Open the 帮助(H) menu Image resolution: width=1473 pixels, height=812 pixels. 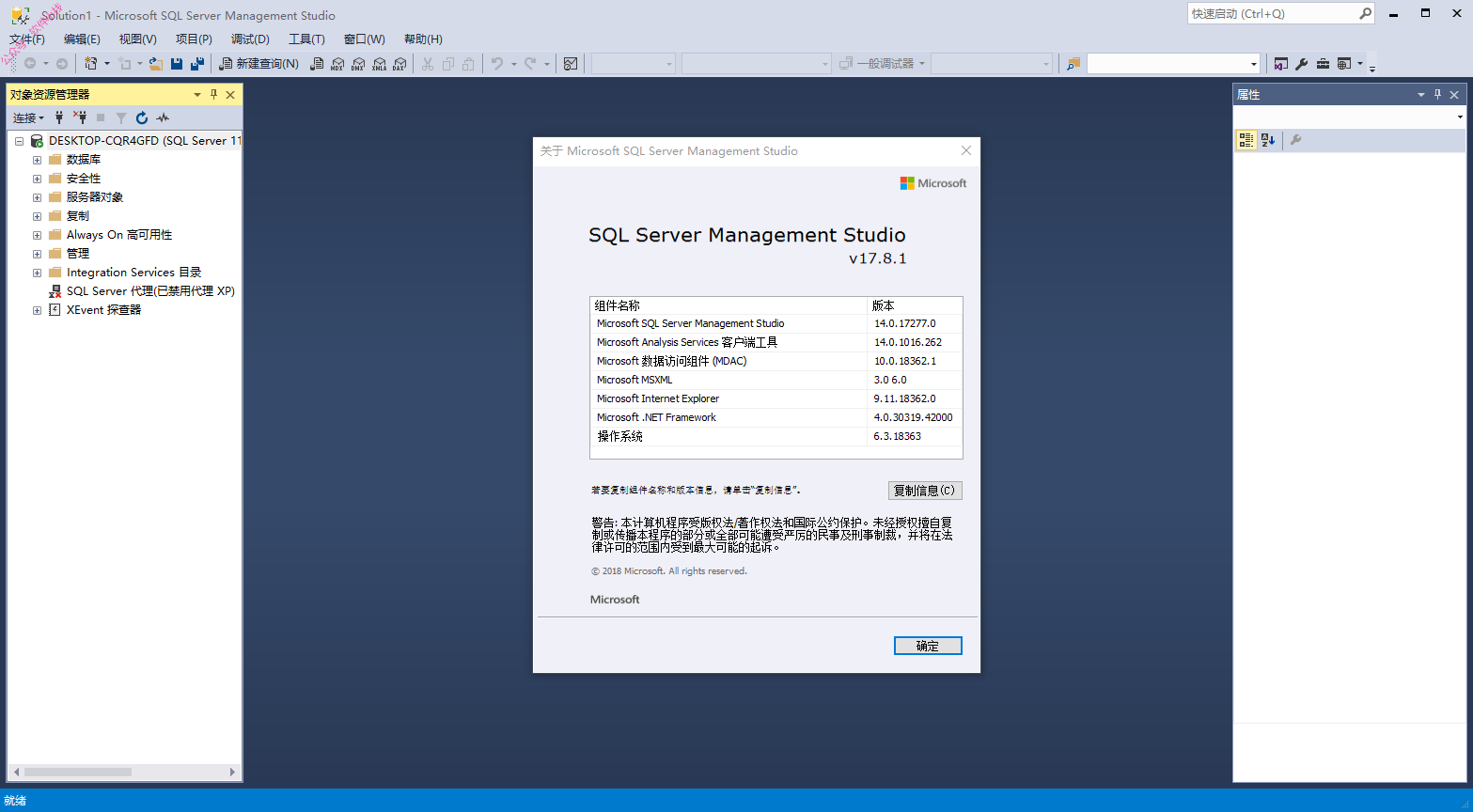pyautogui.click(x=423, y=39)
